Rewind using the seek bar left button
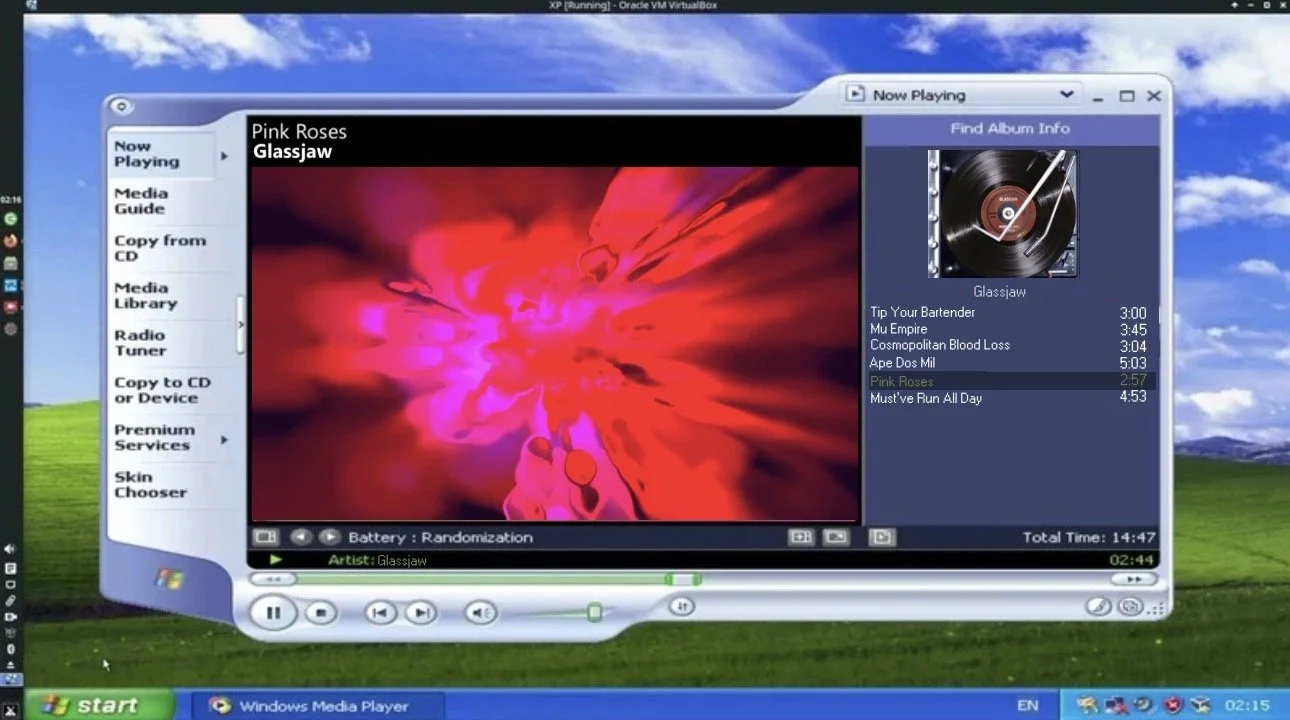Screen dimensions: 1290x720 point(273,579)
